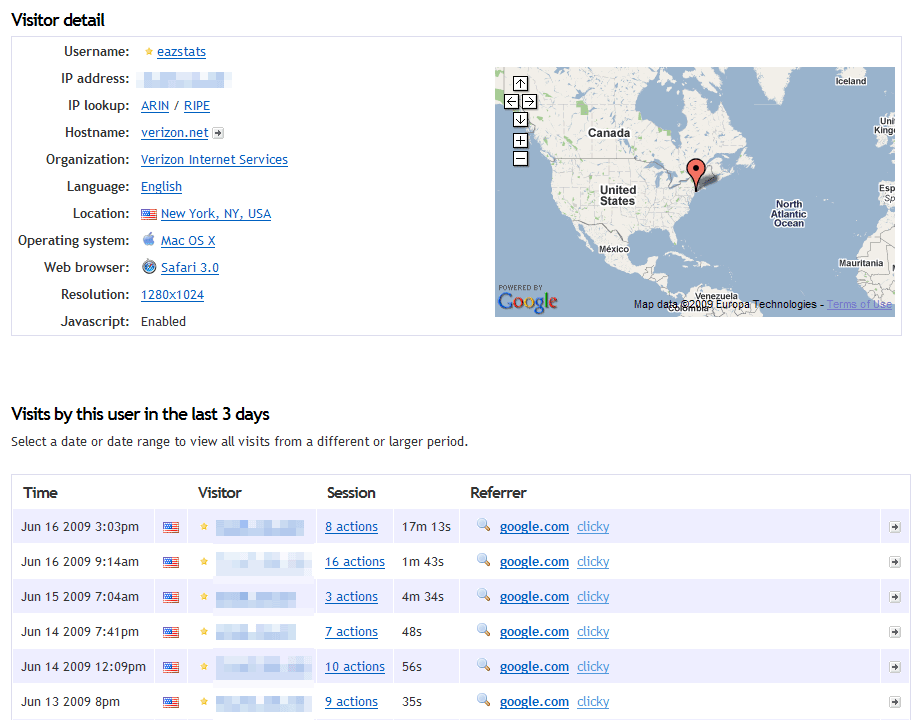This screenshot has width=919, height=720.
Task: Click clicky search term in Jun 14 7:41pm row
Action: click(593, 631)
